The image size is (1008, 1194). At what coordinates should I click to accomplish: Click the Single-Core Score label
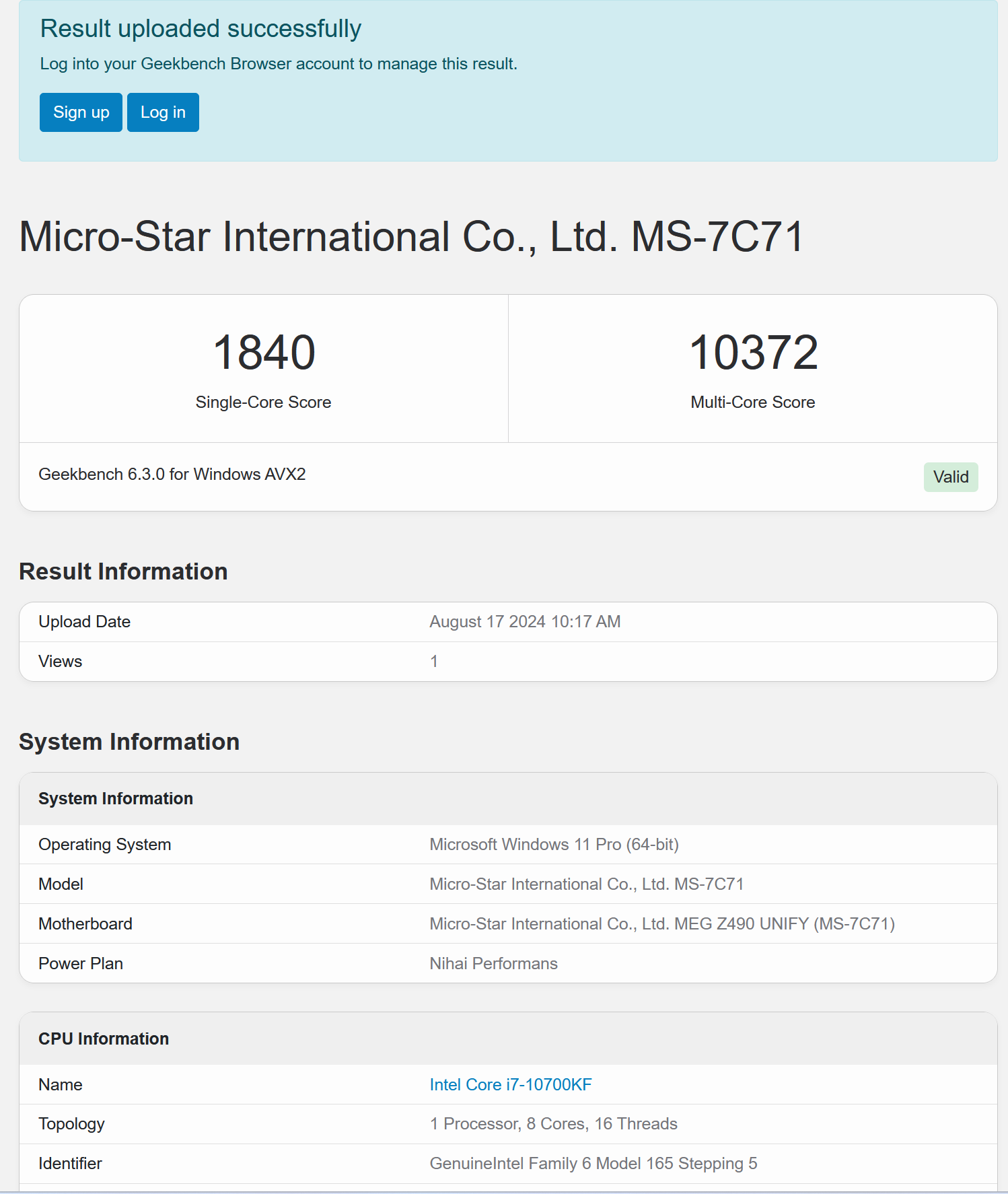click(x=264, y=402)
